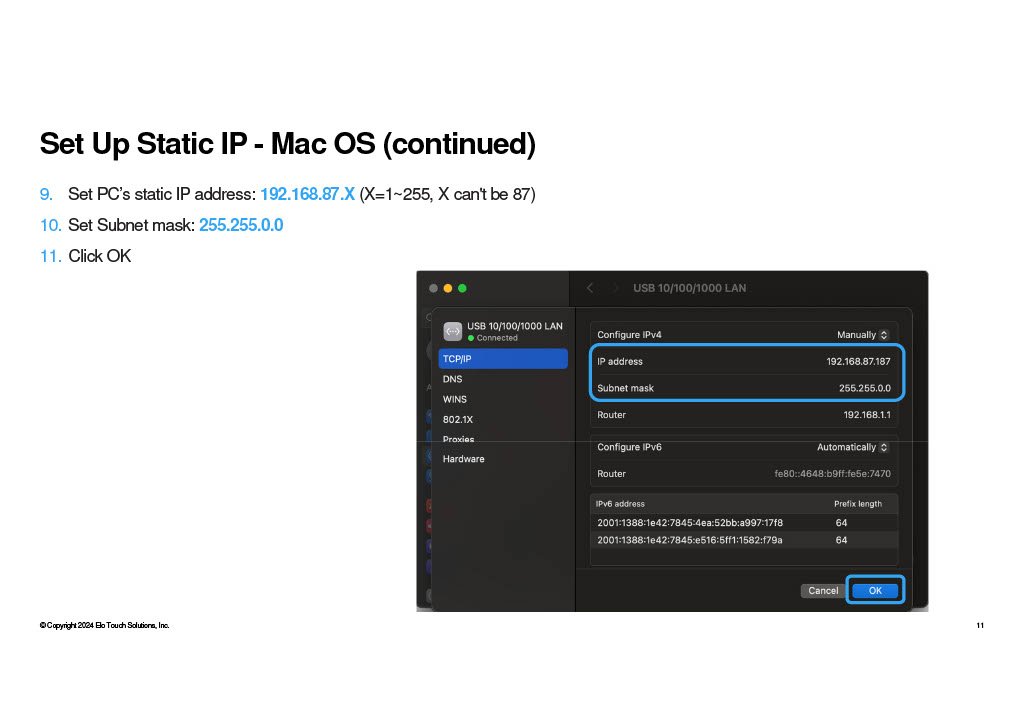Click the USB LAN adapter icon

tap(453, 332)
